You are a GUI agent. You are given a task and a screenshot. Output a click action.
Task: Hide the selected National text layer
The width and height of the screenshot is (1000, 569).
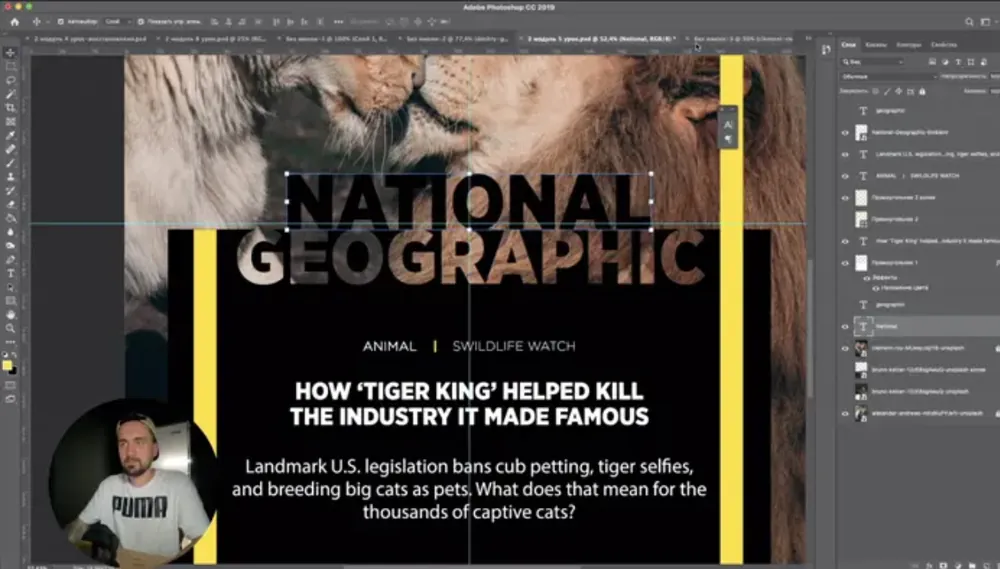tap(845, 327)
